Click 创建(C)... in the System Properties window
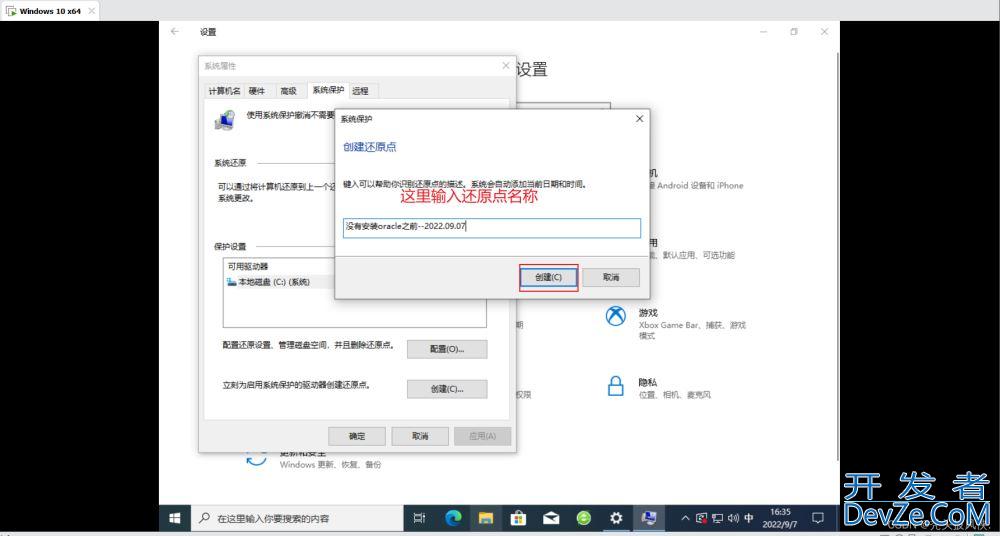1000x536 pixels. coord(446,389)
